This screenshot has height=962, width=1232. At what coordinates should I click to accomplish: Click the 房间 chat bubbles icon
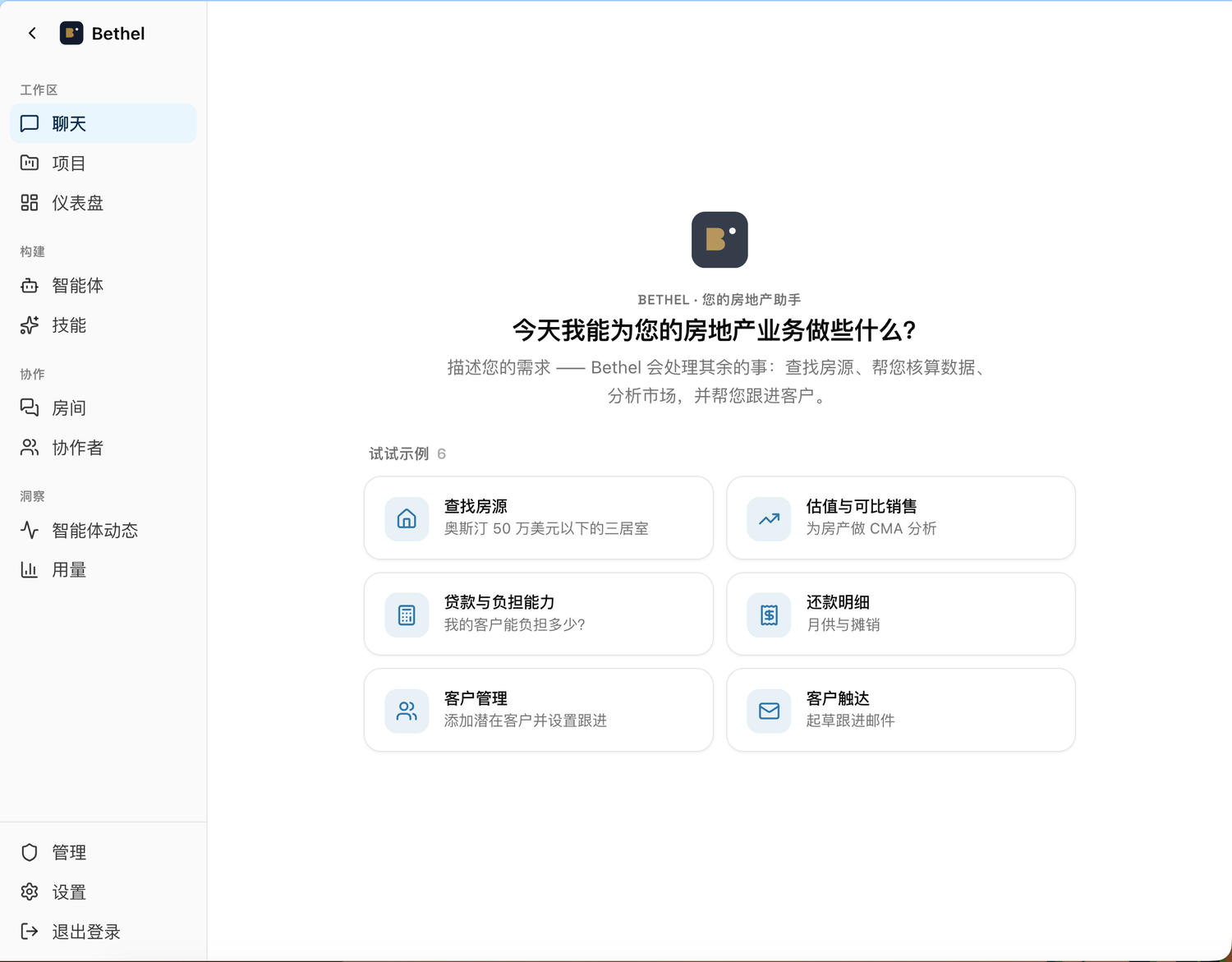pos(30,407)
